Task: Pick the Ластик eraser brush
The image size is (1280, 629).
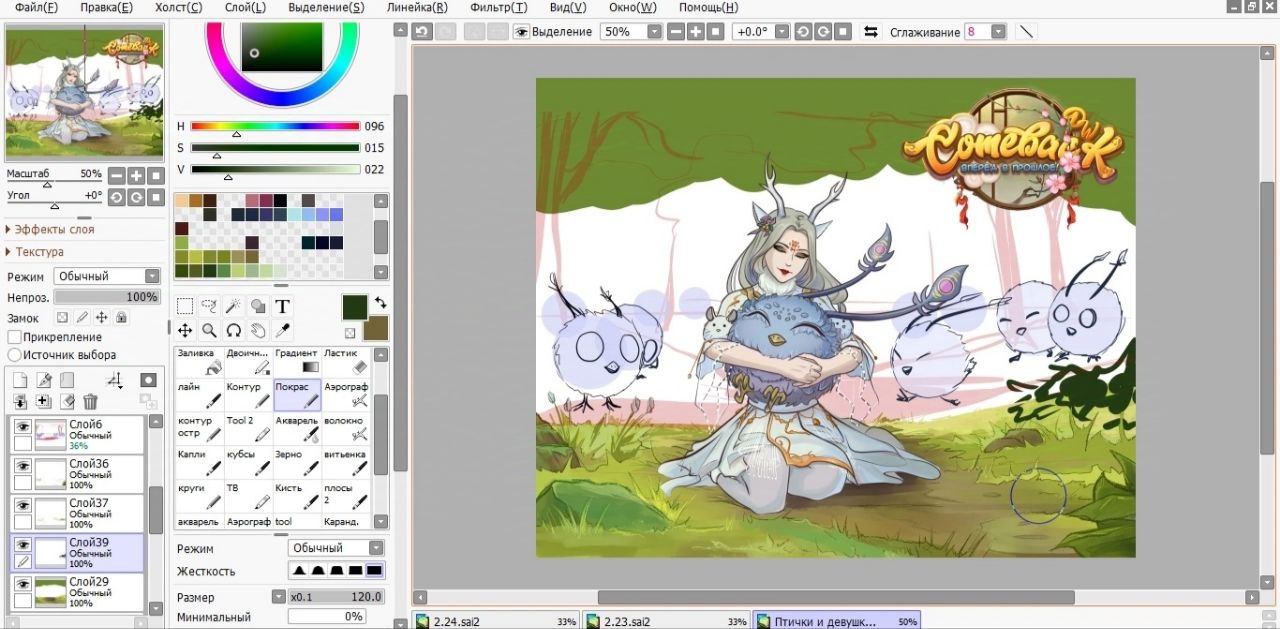Action: [346, 361]
